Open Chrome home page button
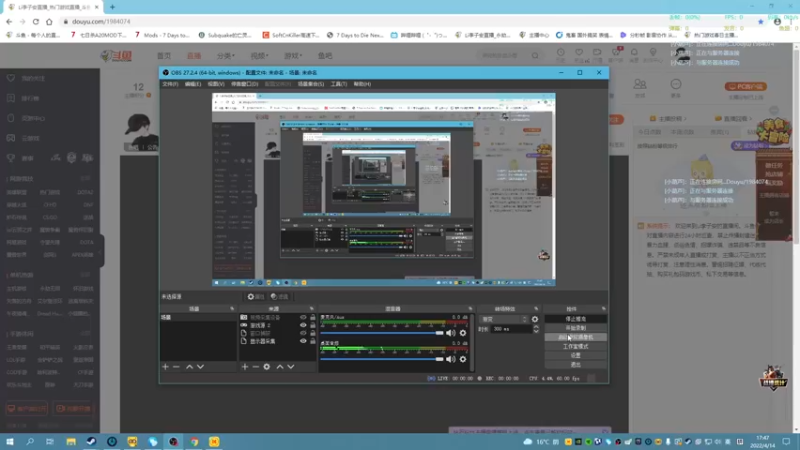The height and width of the screenshot is (450, 800). point(49,21)
